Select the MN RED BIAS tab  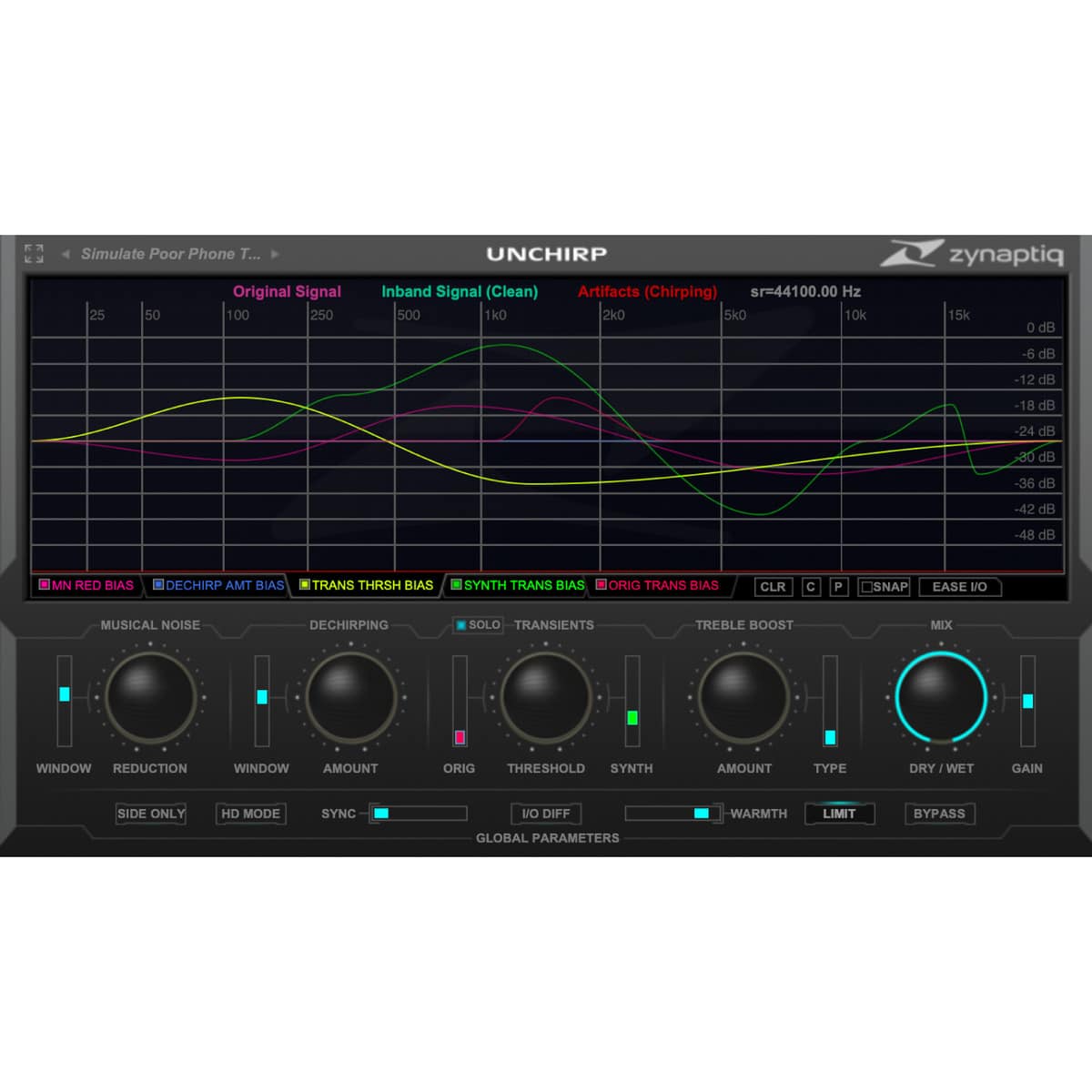click(x=86, y=585)
